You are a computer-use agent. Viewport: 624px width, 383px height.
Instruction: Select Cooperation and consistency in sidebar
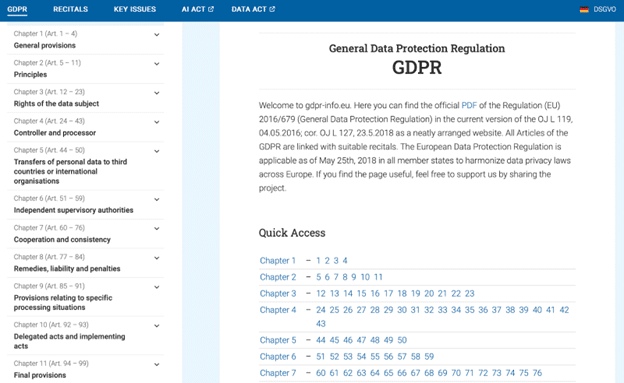tap(62, 239)
